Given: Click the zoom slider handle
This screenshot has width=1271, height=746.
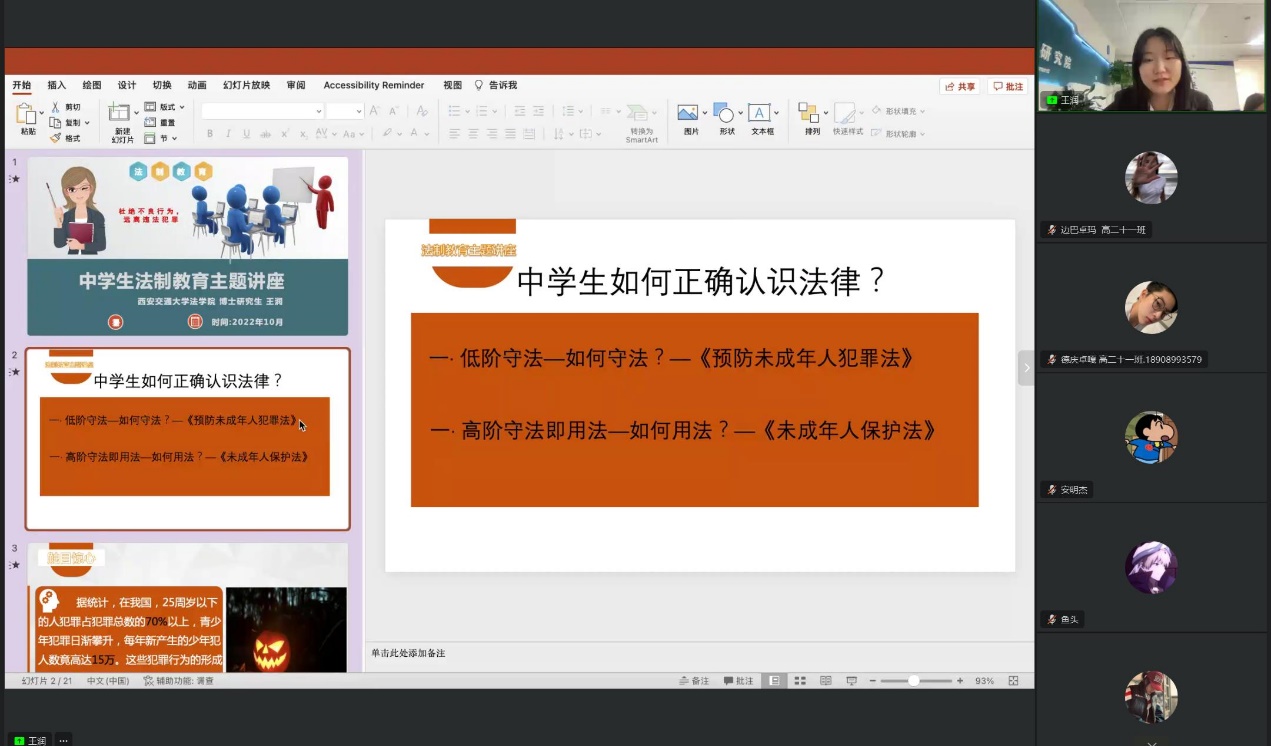Looking at the screenshot, I should 913,681.
